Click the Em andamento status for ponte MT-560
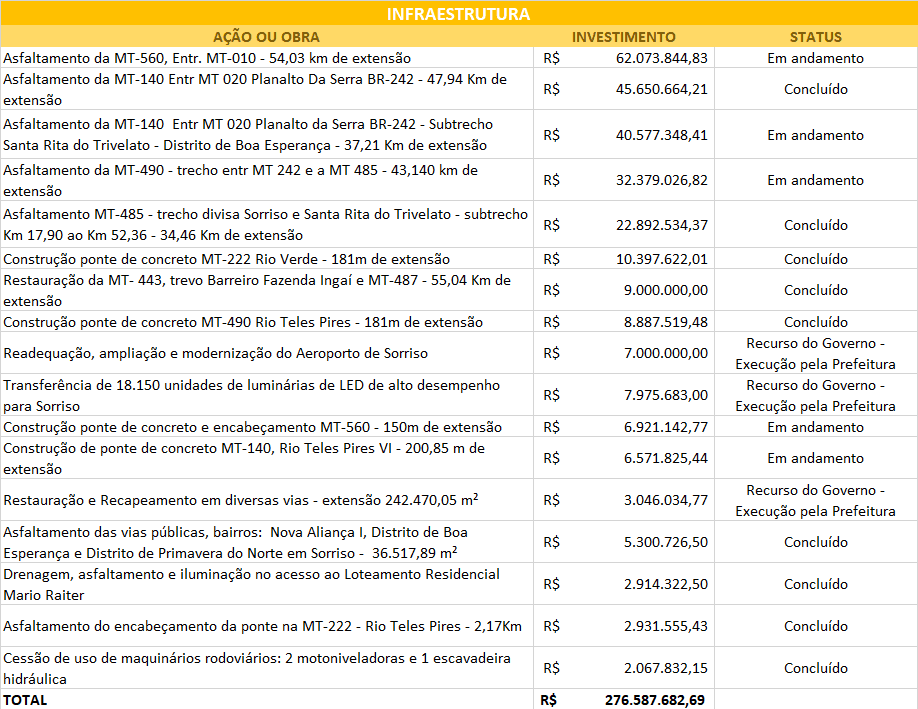 815,426
